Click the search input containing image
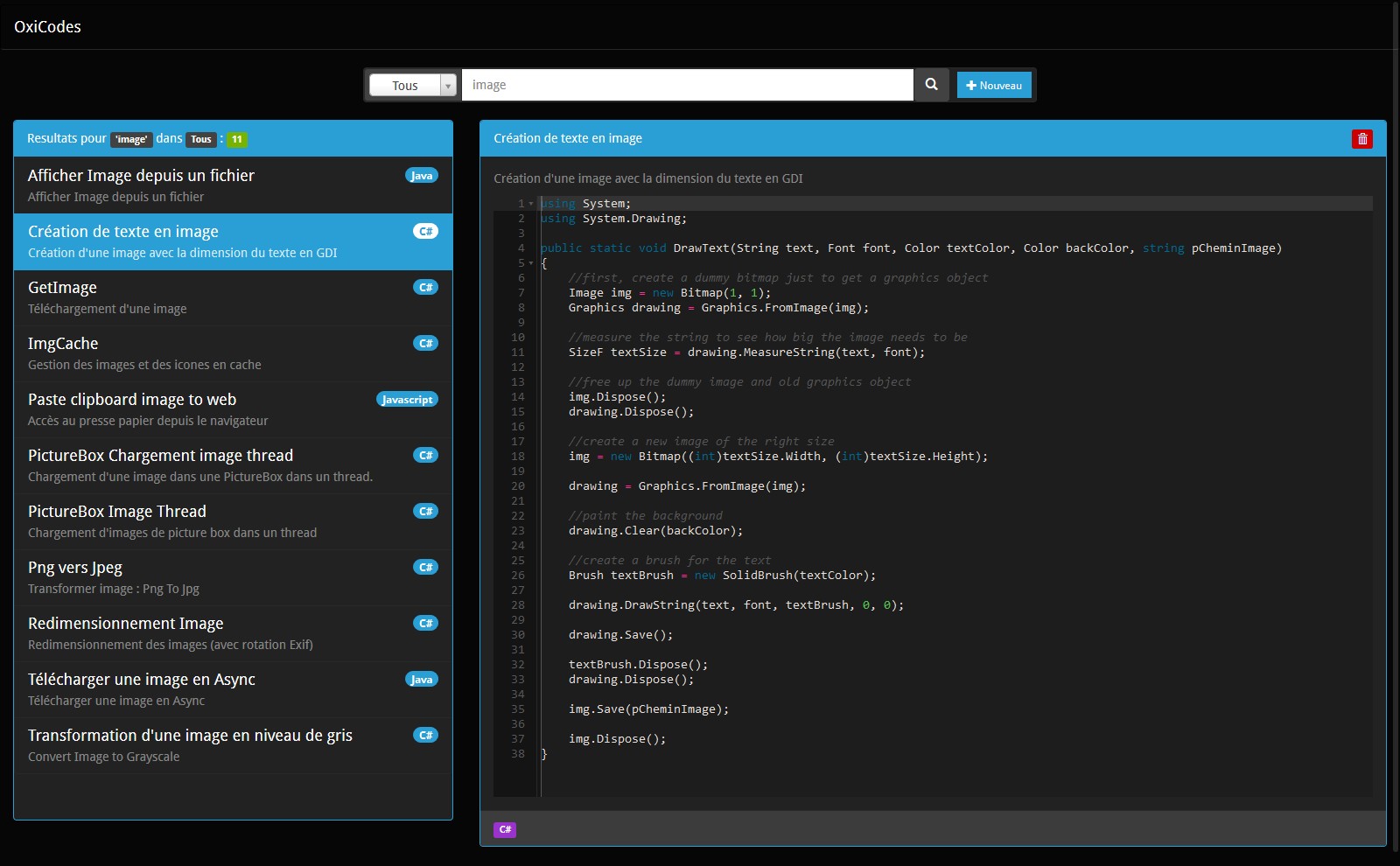This screenshot has height=866, width=1400. [688, 85]
